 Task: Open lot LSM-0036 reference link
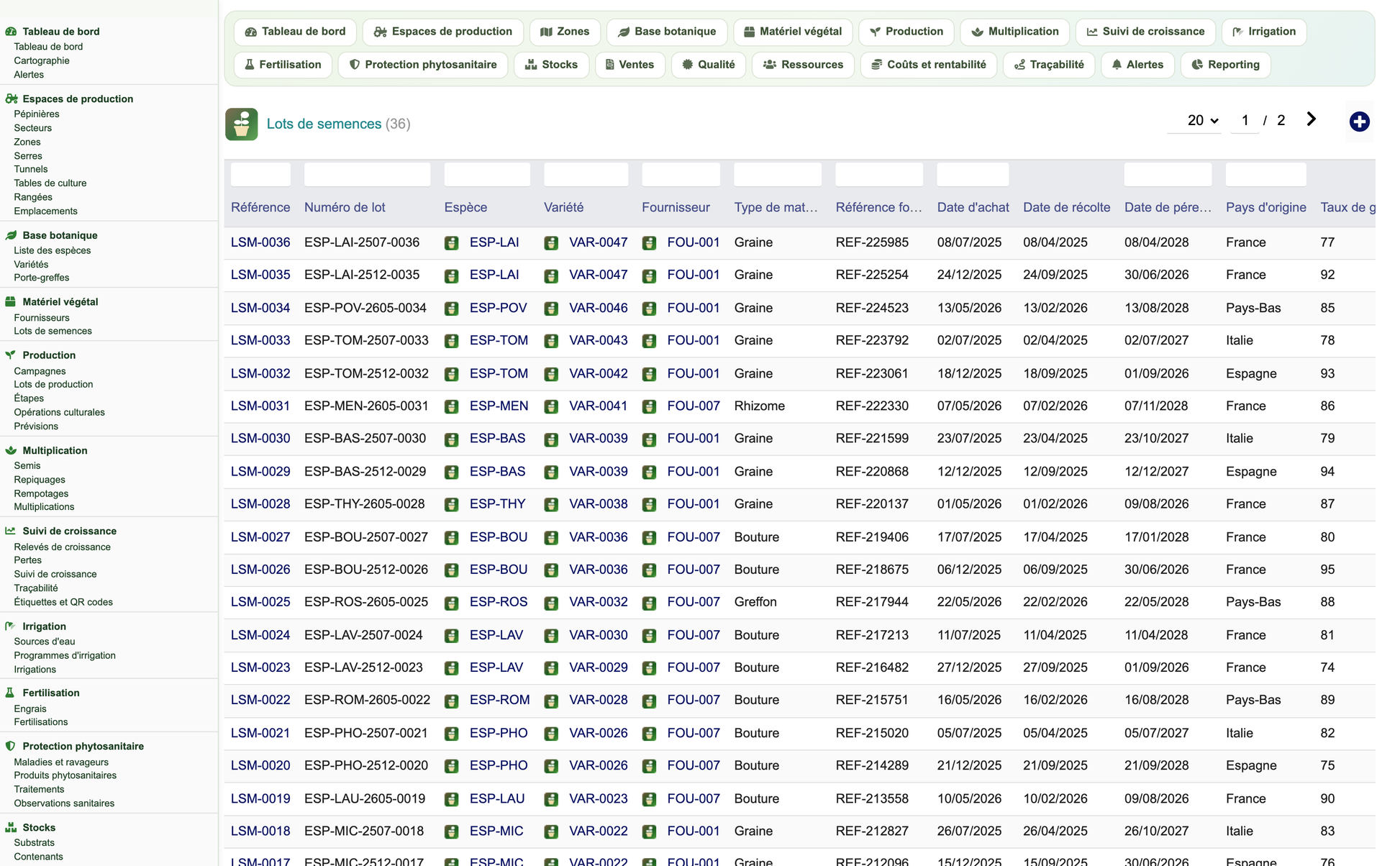(x=260, y=242)
